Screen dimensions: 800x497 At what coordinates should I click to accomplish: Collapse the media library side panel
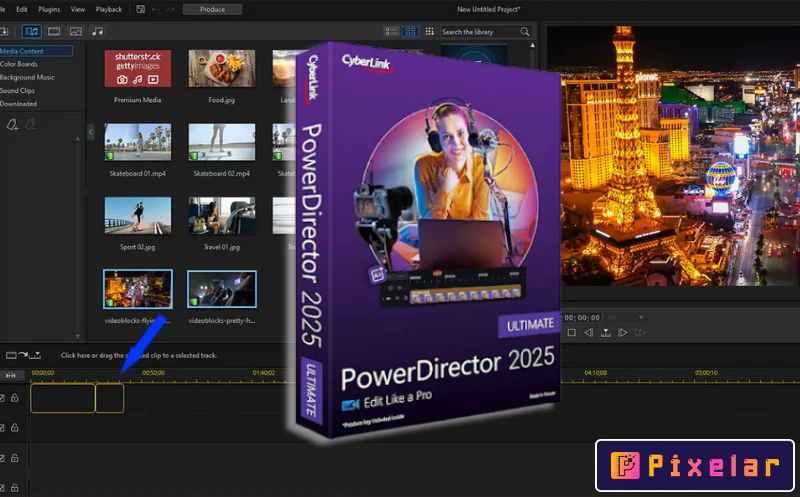pos(90,132)
